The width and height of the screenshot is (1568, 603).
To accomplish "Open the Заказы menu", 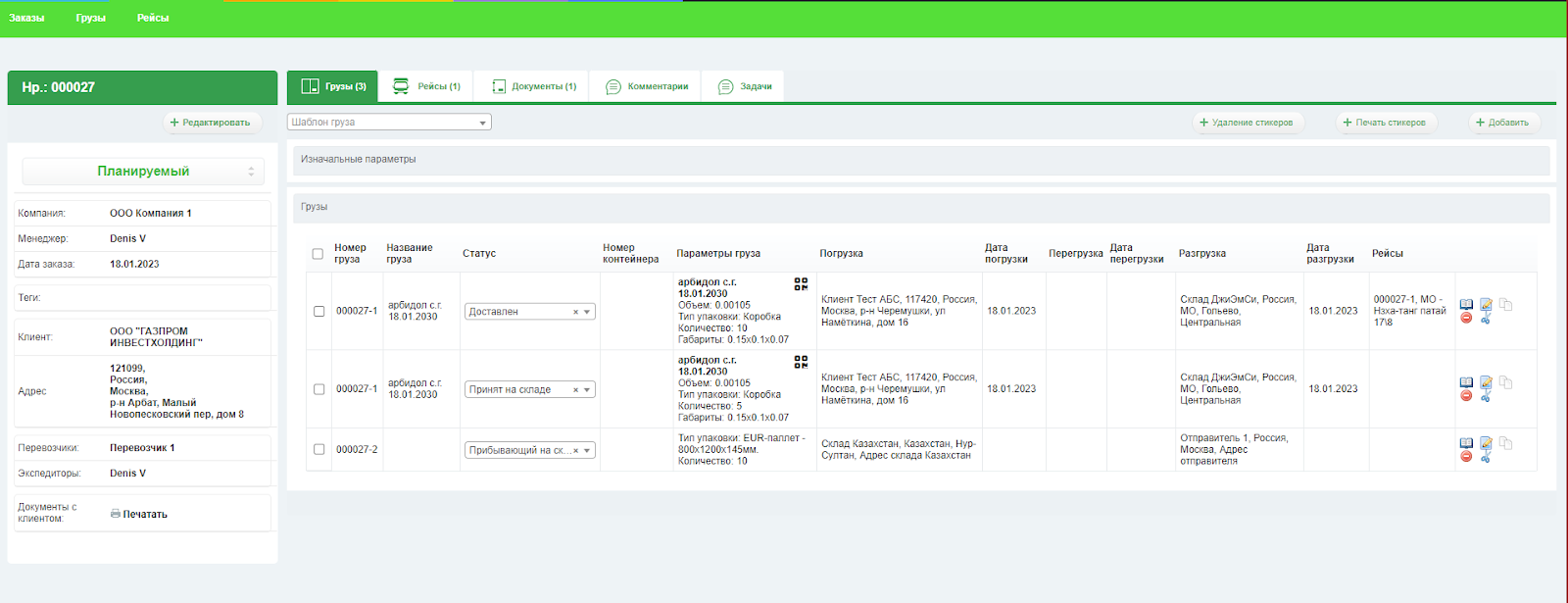I will (26, 18).
